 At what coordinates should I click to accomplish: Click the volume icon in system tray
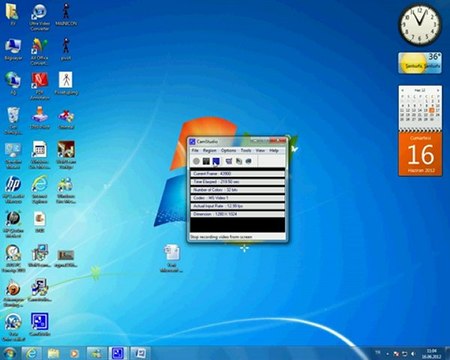pyautogui.click(x=413, y=354)
